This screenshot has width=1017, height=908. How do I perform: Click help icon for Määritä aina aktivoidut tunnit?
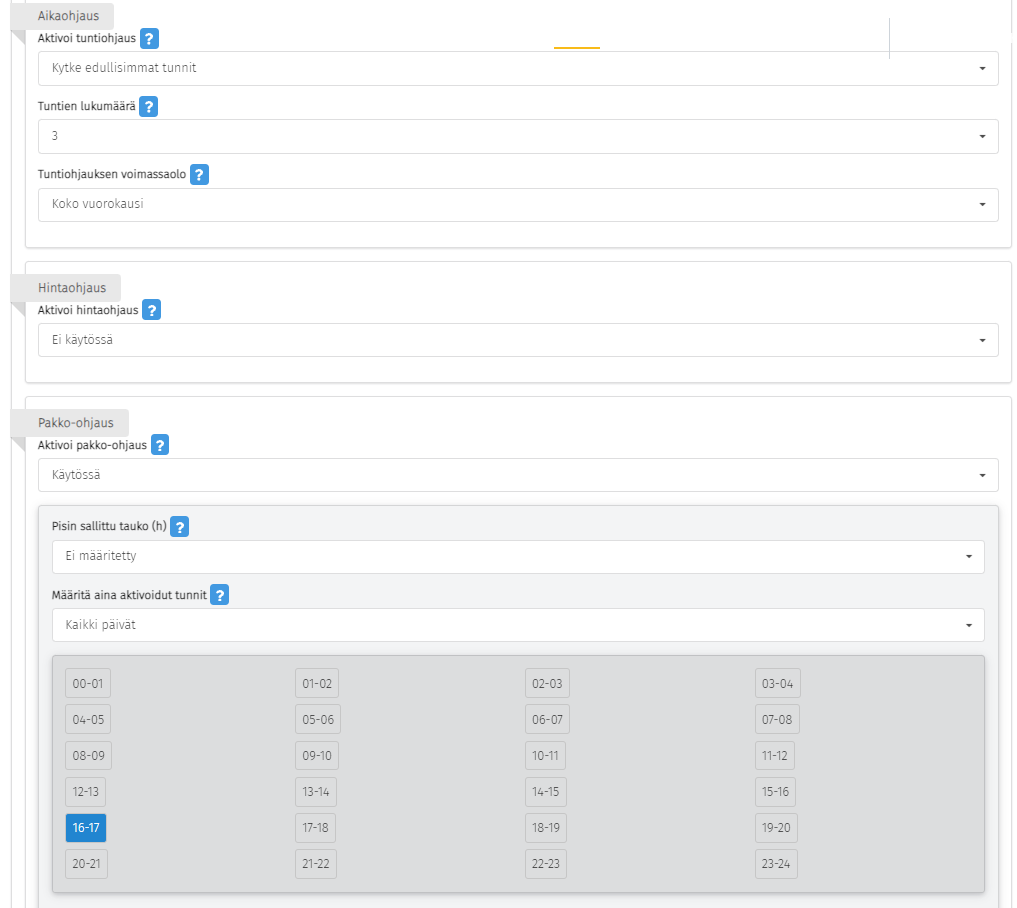(x=220, y=595)
